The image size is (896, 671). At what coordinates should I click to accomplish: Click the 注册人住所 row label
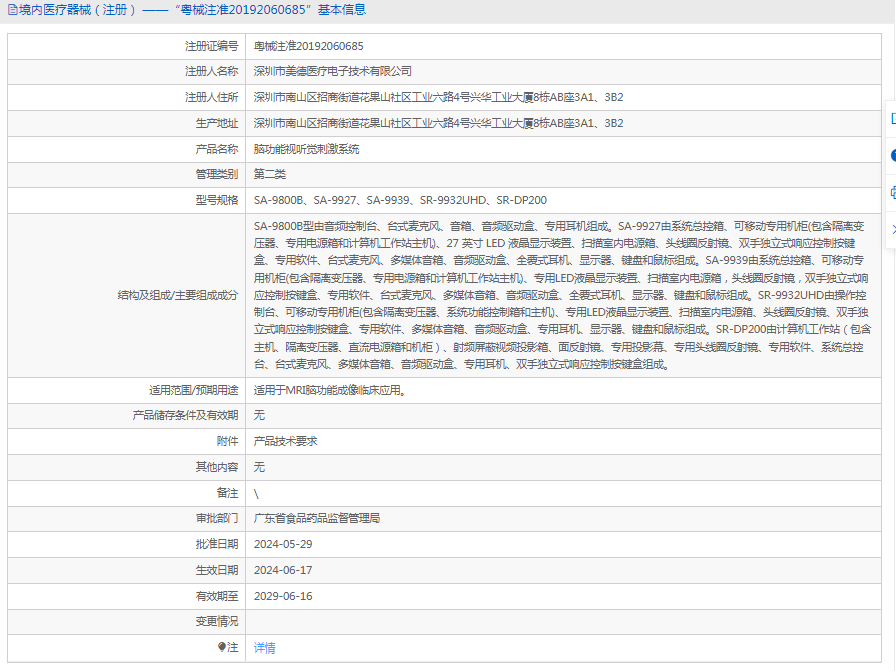(211, 97)
